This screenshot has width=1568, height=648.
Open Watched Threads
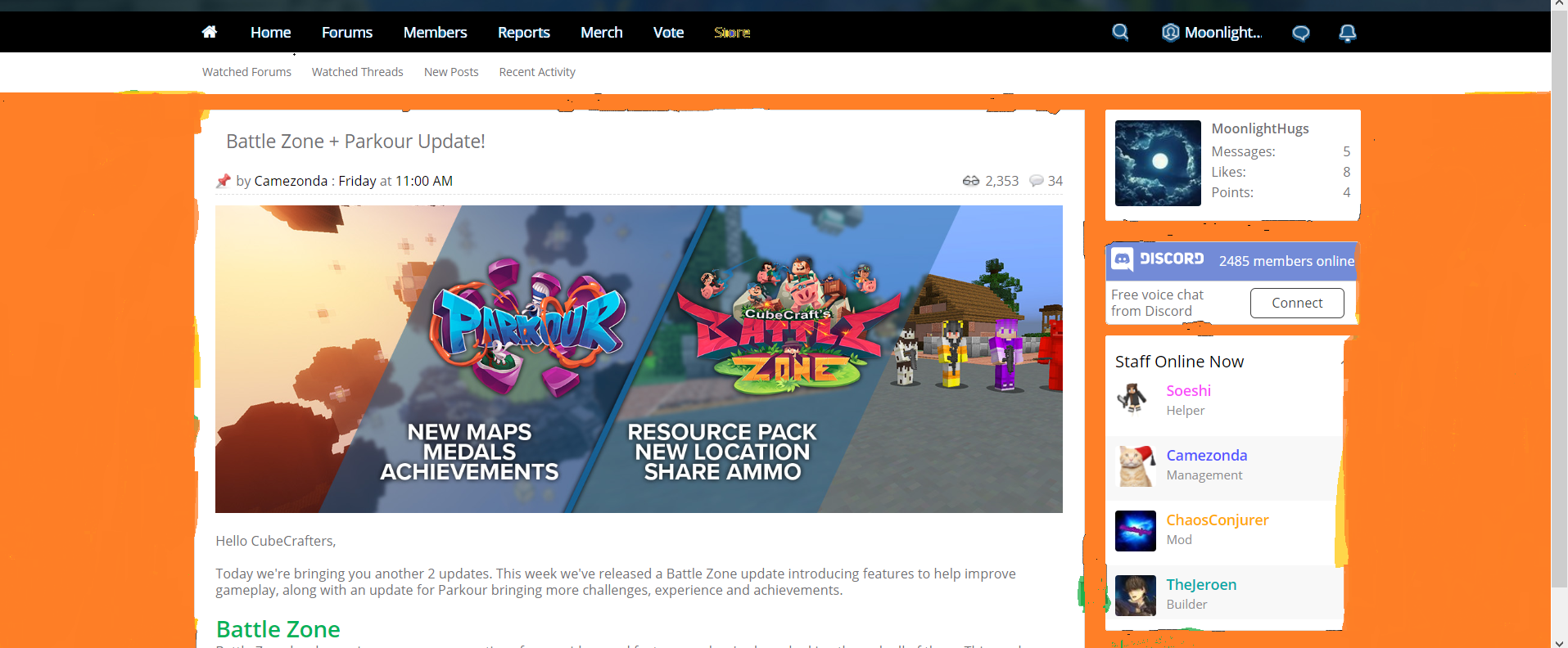(x=357, y=72)
